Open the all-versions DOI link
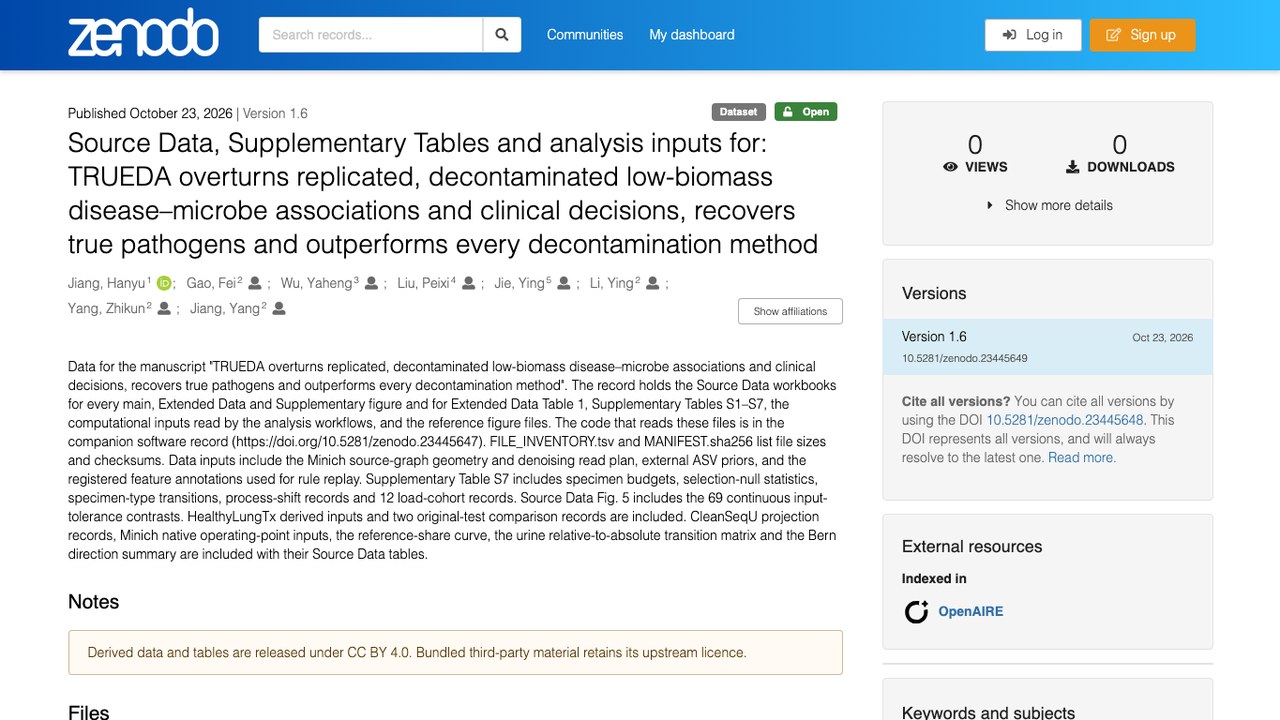This screenshot has width=1280, height=720. pyautogui.click(x=1065, y=420)
